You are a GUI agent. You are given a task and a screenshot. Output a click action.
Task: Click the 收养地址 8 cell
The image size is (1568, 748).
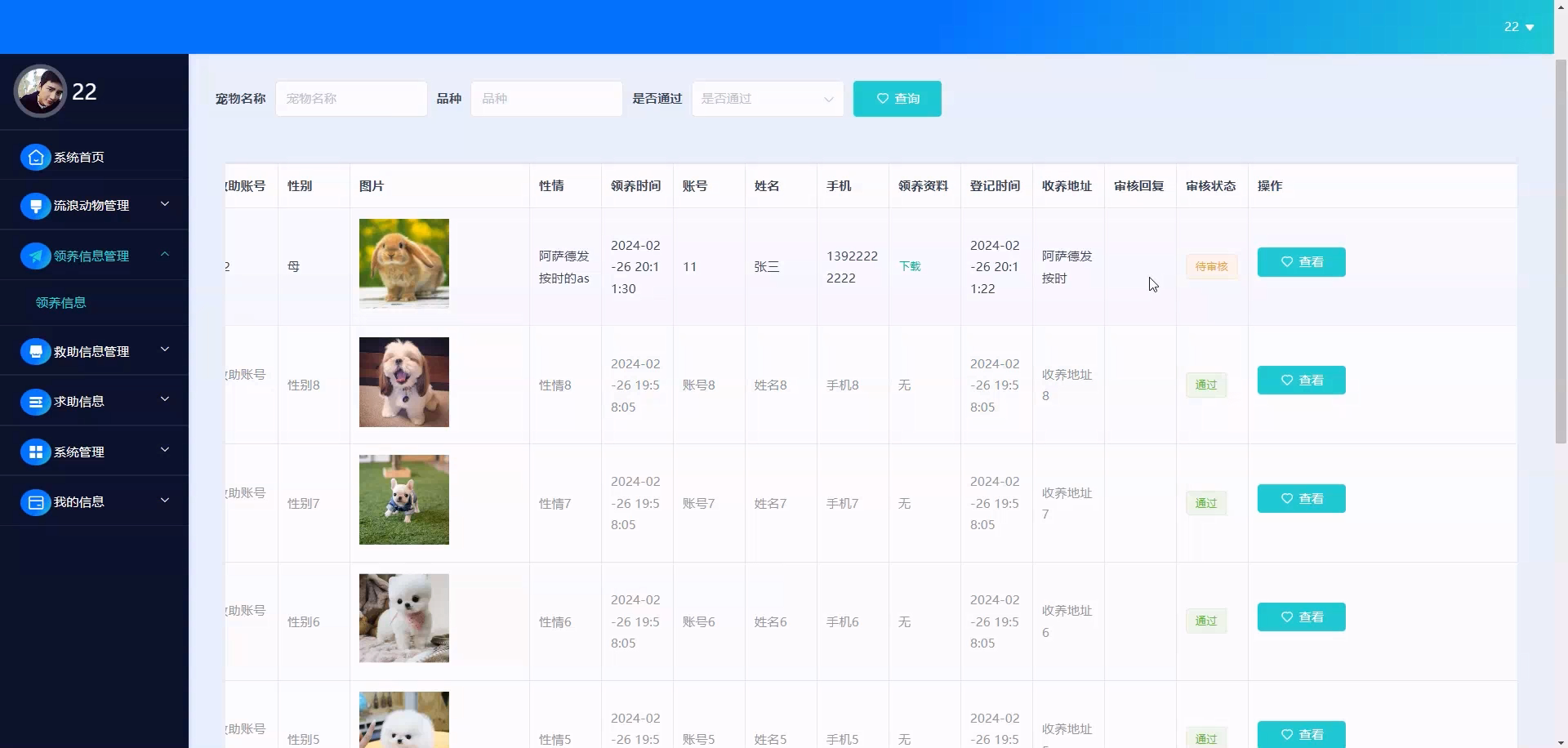pos(1067,385)
